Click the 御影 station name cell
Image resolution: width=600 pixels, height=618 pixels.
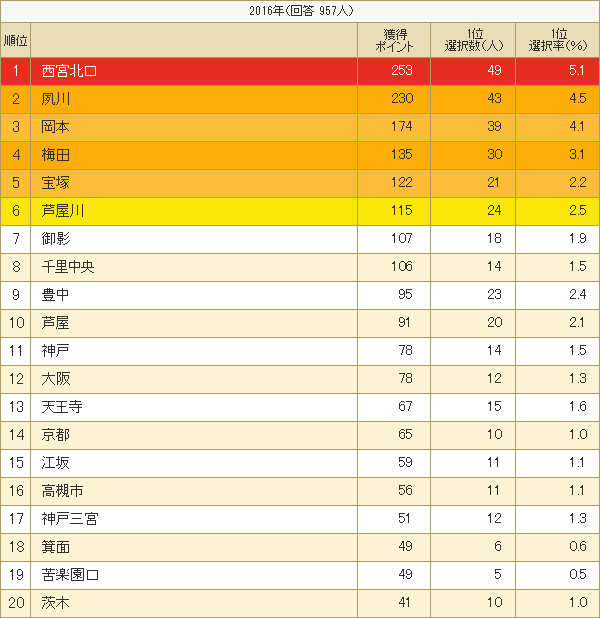pos(56,239)
